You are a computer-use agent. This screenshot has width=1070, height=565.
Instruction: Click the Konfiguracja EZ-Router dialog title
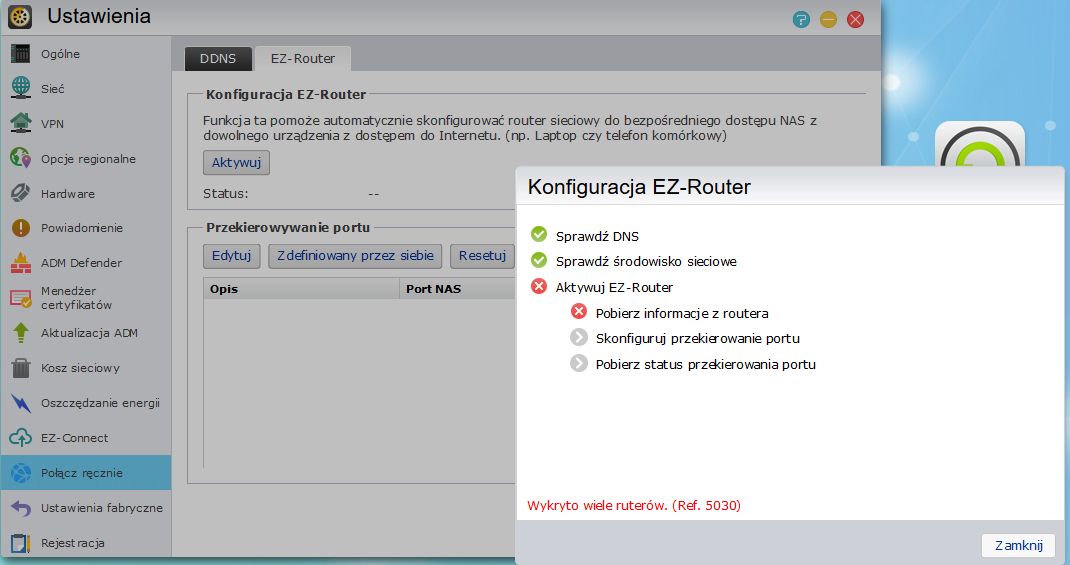click(x=639, y=187)
